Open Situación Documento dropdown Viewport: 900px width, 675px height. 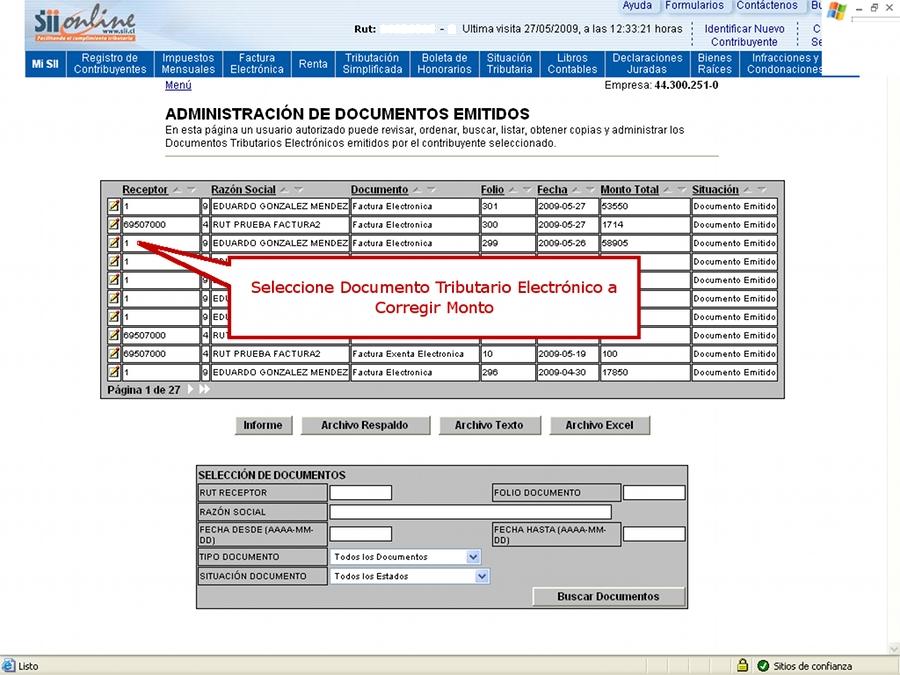click(x=482, y=576)
